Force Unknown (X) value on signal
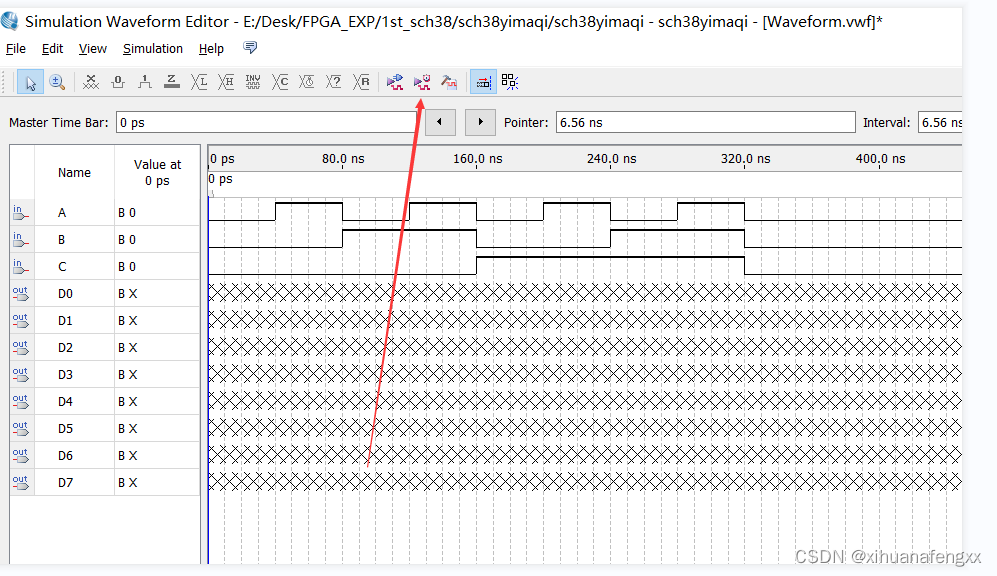The image size is (997, 576). (91, 82)
